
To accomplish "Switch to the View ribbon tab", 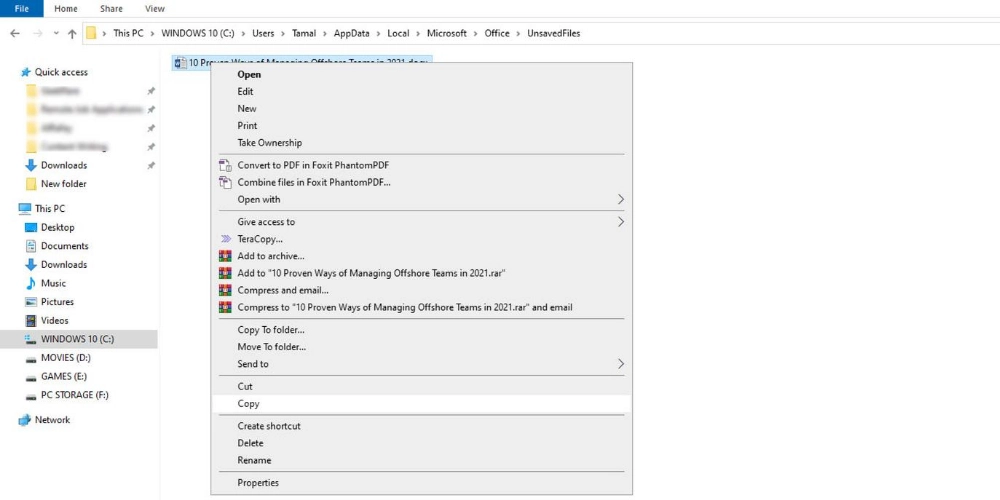I will 155,8.
